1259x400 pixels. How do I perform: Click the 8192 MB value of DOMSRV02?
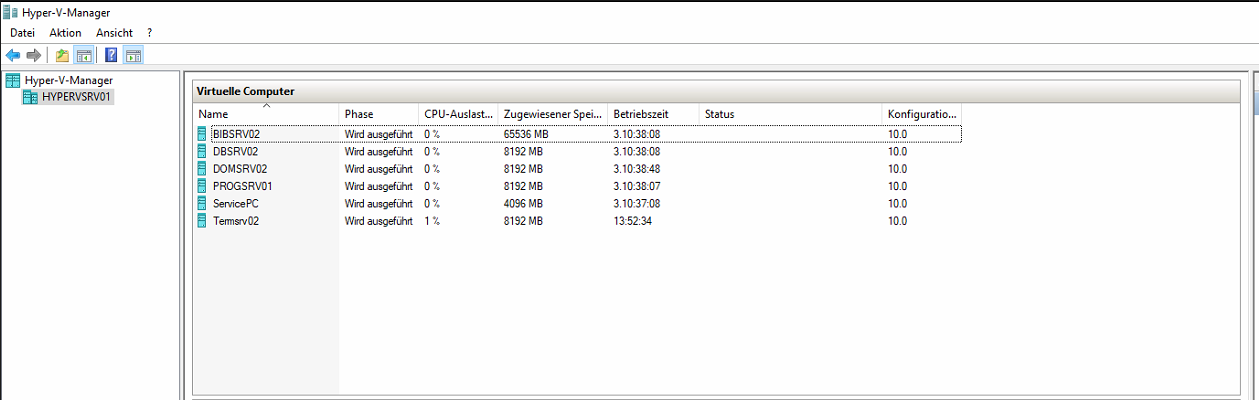pos(523,168)
